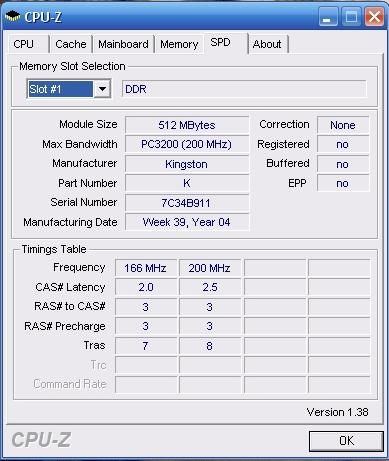Click the EPP value no
Screen dimensions: 389x461
343,183
